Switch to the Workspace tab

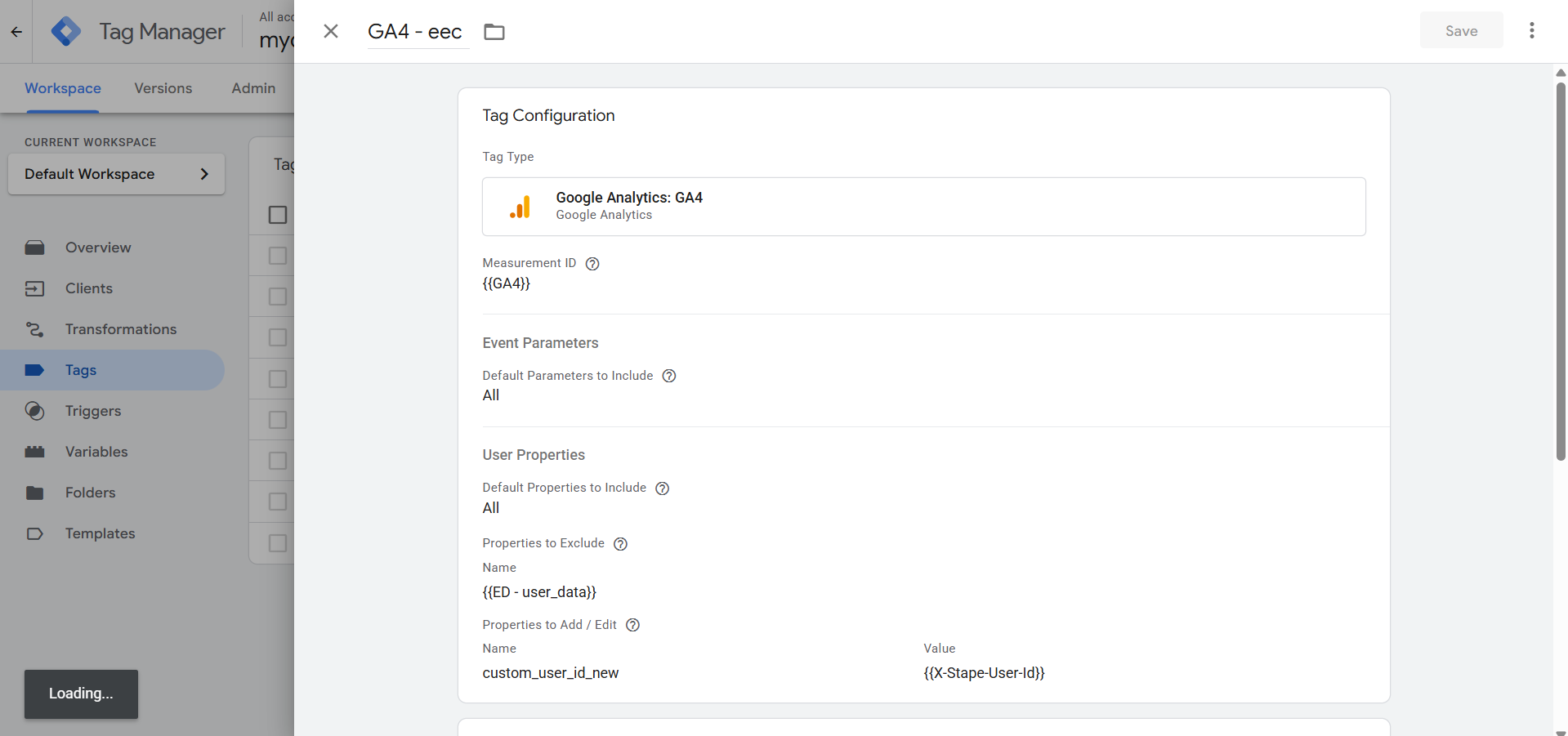click(63, 88)
